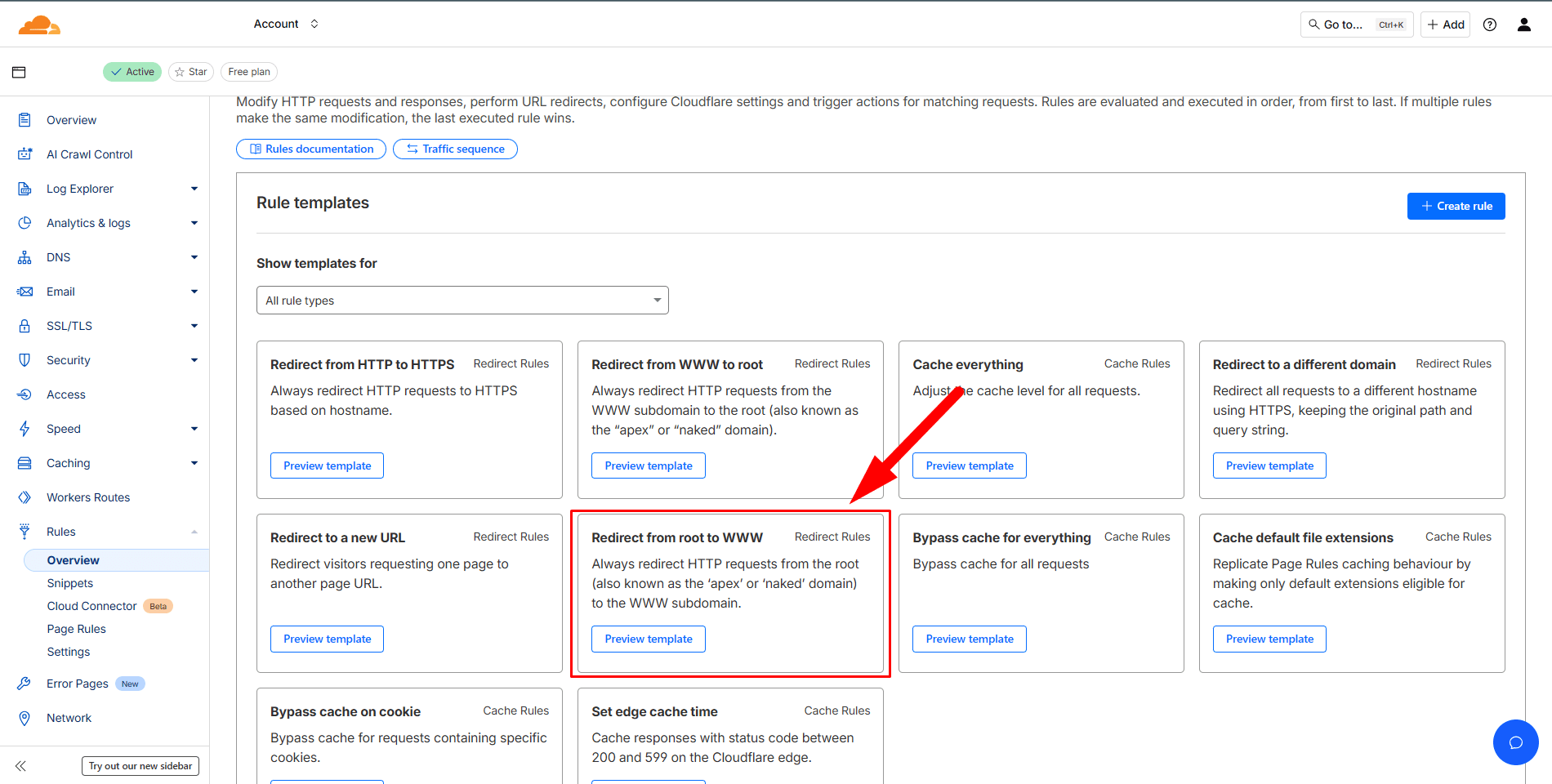Open Rules documentation link
Viewport: 1552px width, 784px height.
coord(311,149)
